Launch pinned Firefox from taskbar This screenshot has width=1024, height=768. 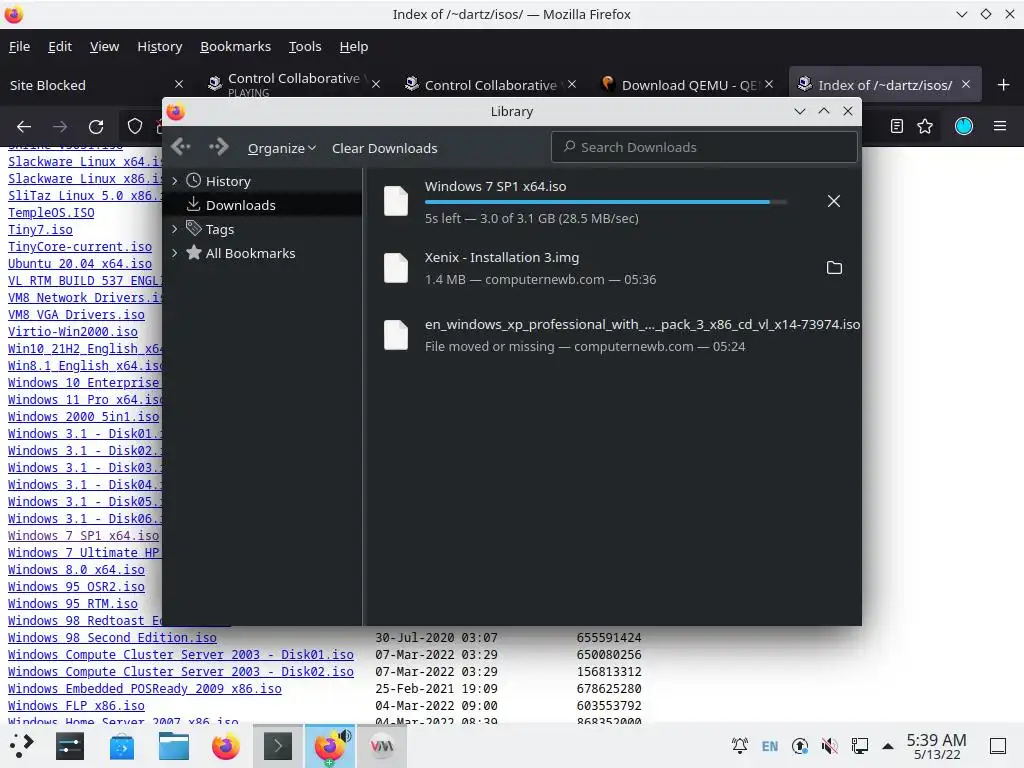click(x=225, y=746)
